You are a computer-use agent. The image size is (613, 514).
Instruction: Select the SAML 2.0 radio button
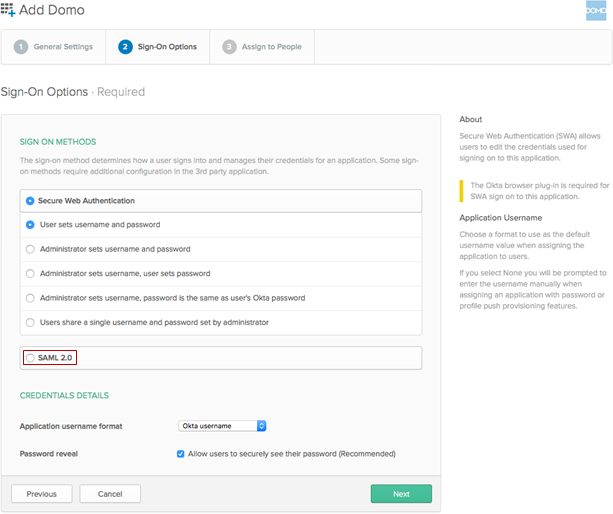click(30, 358)
